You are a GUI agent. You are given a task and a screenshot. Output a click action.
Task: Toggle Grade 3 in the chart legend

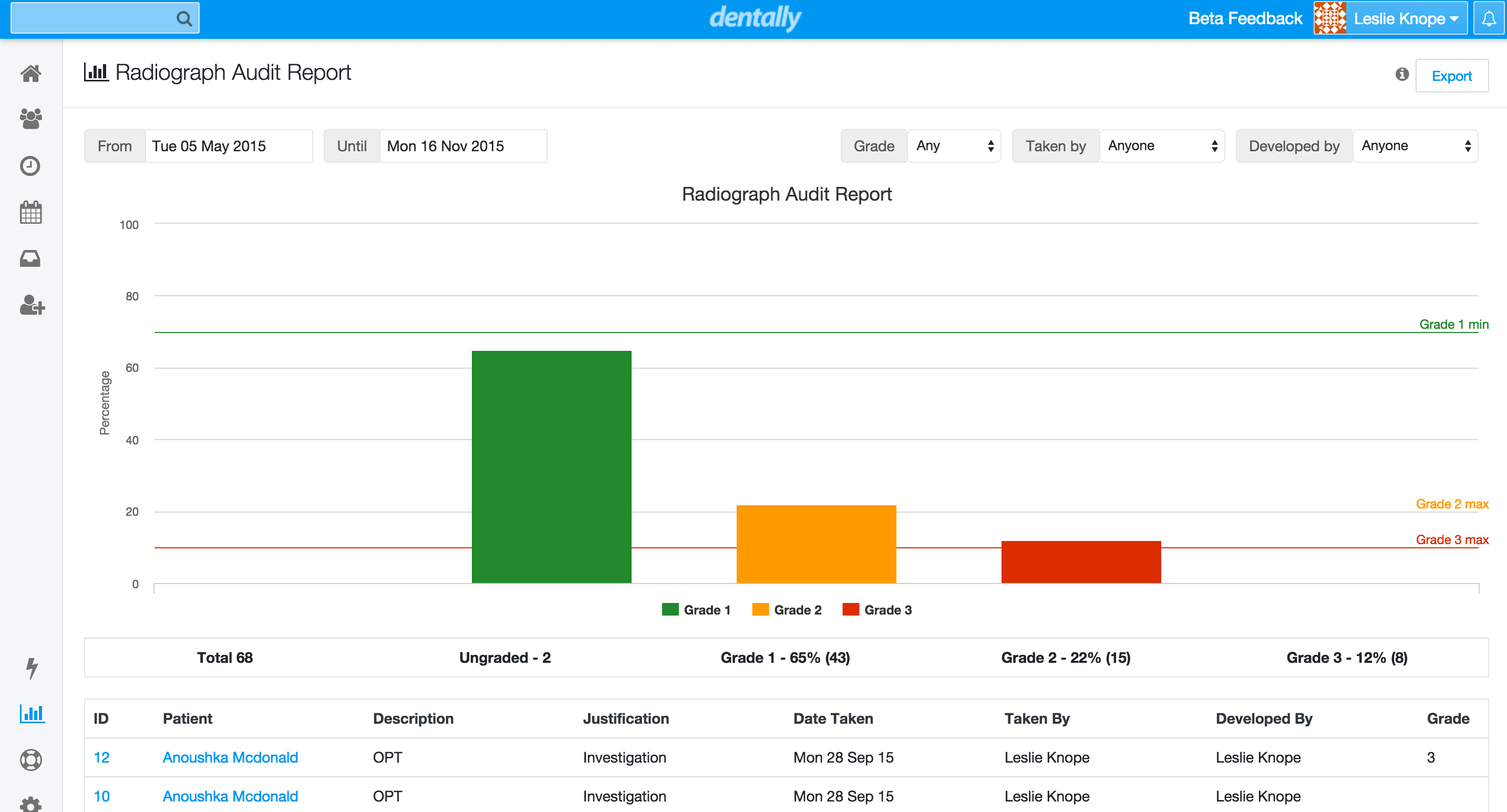pyautogui.click(x=877, y=610)
